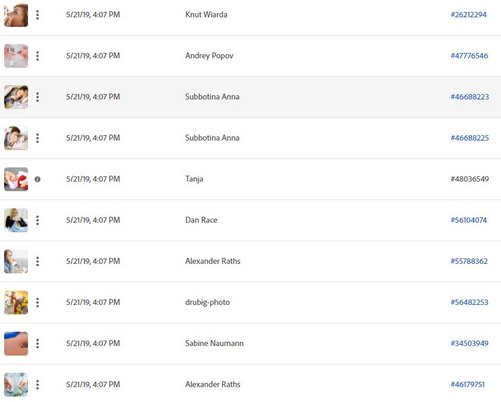Open the three-dot menu for Sabine Naumann row

pyautogui.click(x=37, y=343)
